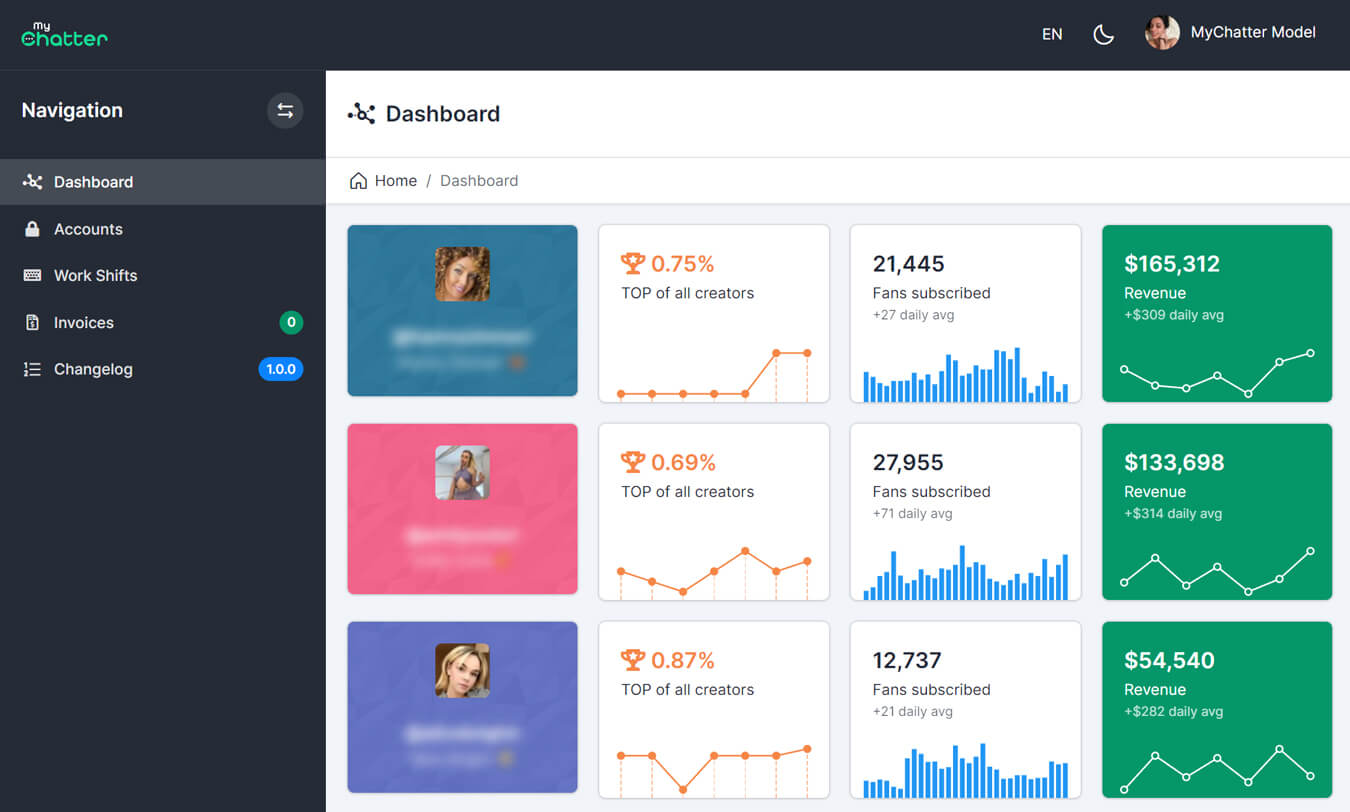Click the user avatar in top bar
Viewport: 1350px width, 812px height.
[x=1161, y=33]
